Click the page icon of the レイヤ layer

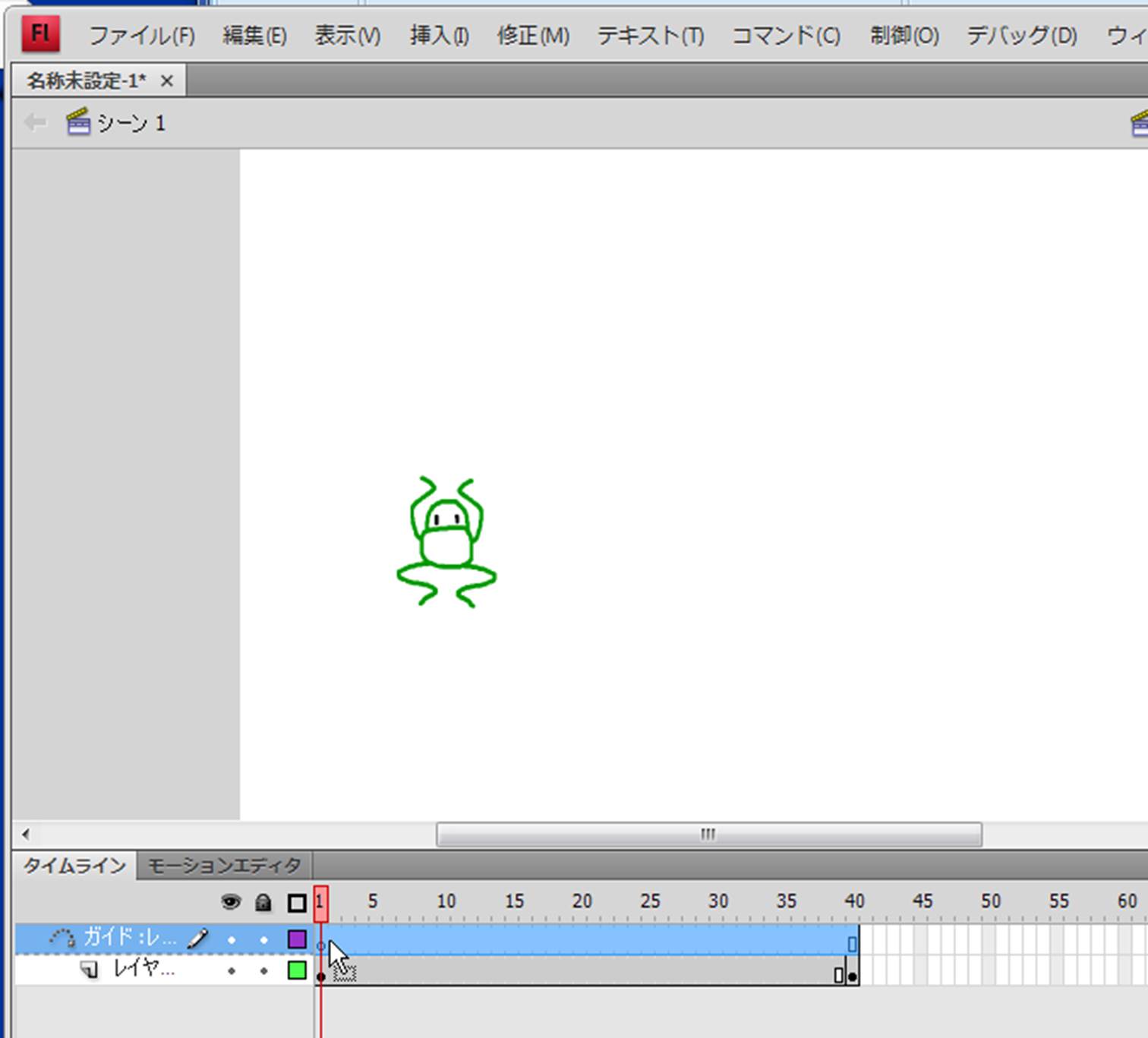pos(90,970)
